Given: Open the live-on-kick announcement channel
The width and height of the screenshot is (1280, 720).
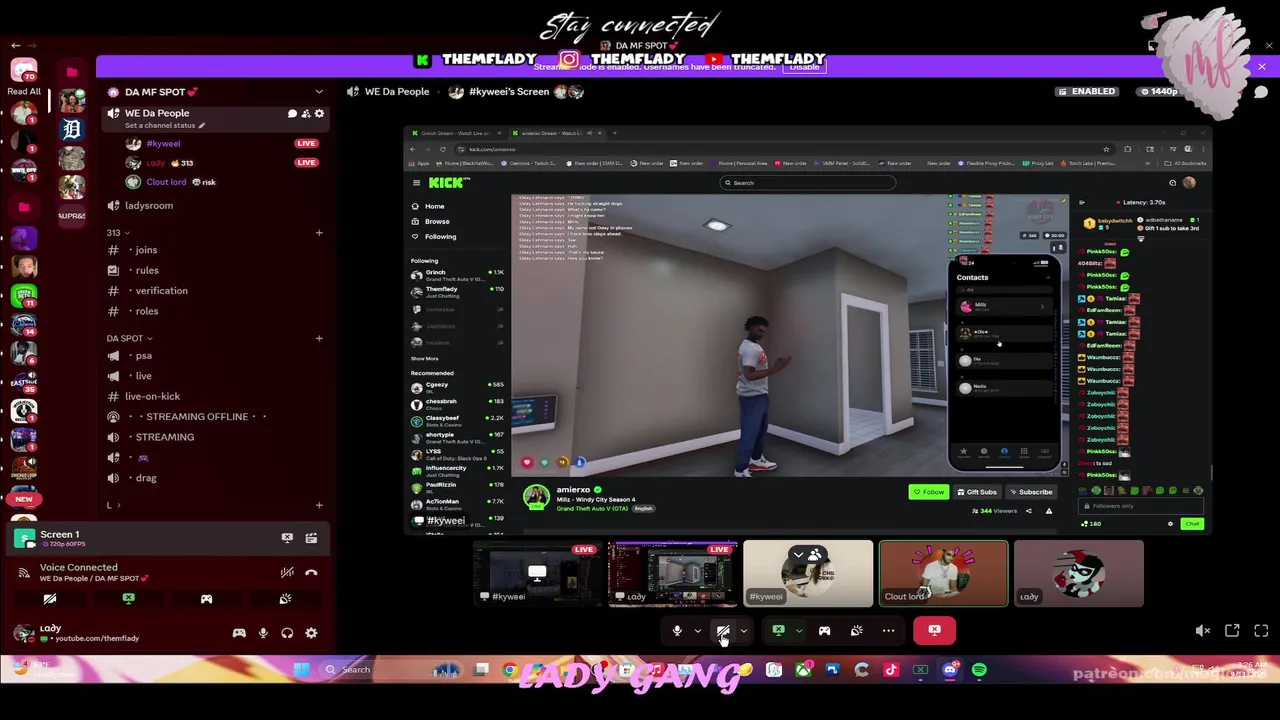Looking at the screenshot, I should (x=152, y=396).
